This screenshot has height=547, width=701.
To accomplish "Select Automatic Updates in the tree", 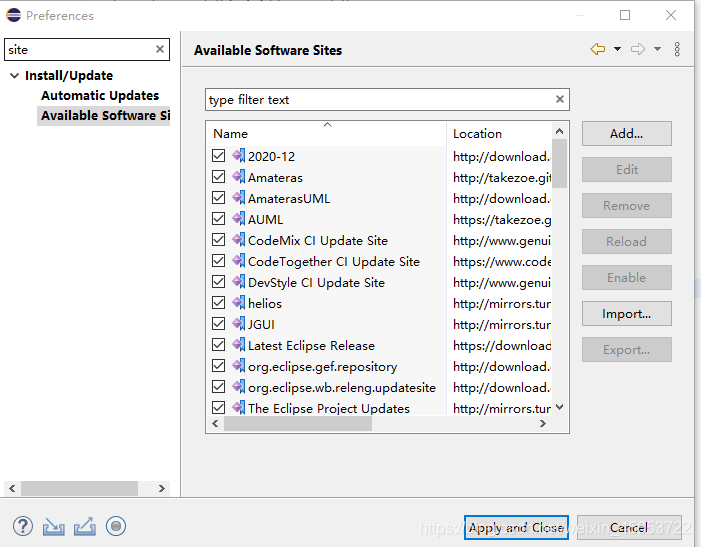I will 100,96.
